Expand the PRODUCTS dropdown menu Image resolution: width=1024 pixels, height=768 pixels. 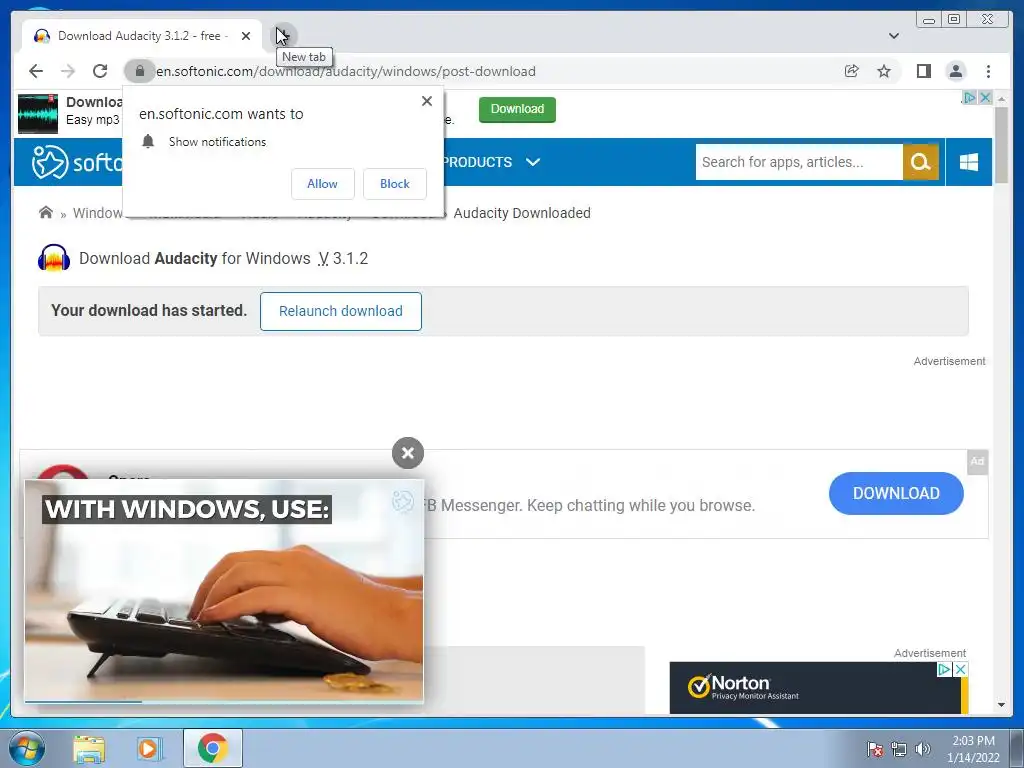491,162
